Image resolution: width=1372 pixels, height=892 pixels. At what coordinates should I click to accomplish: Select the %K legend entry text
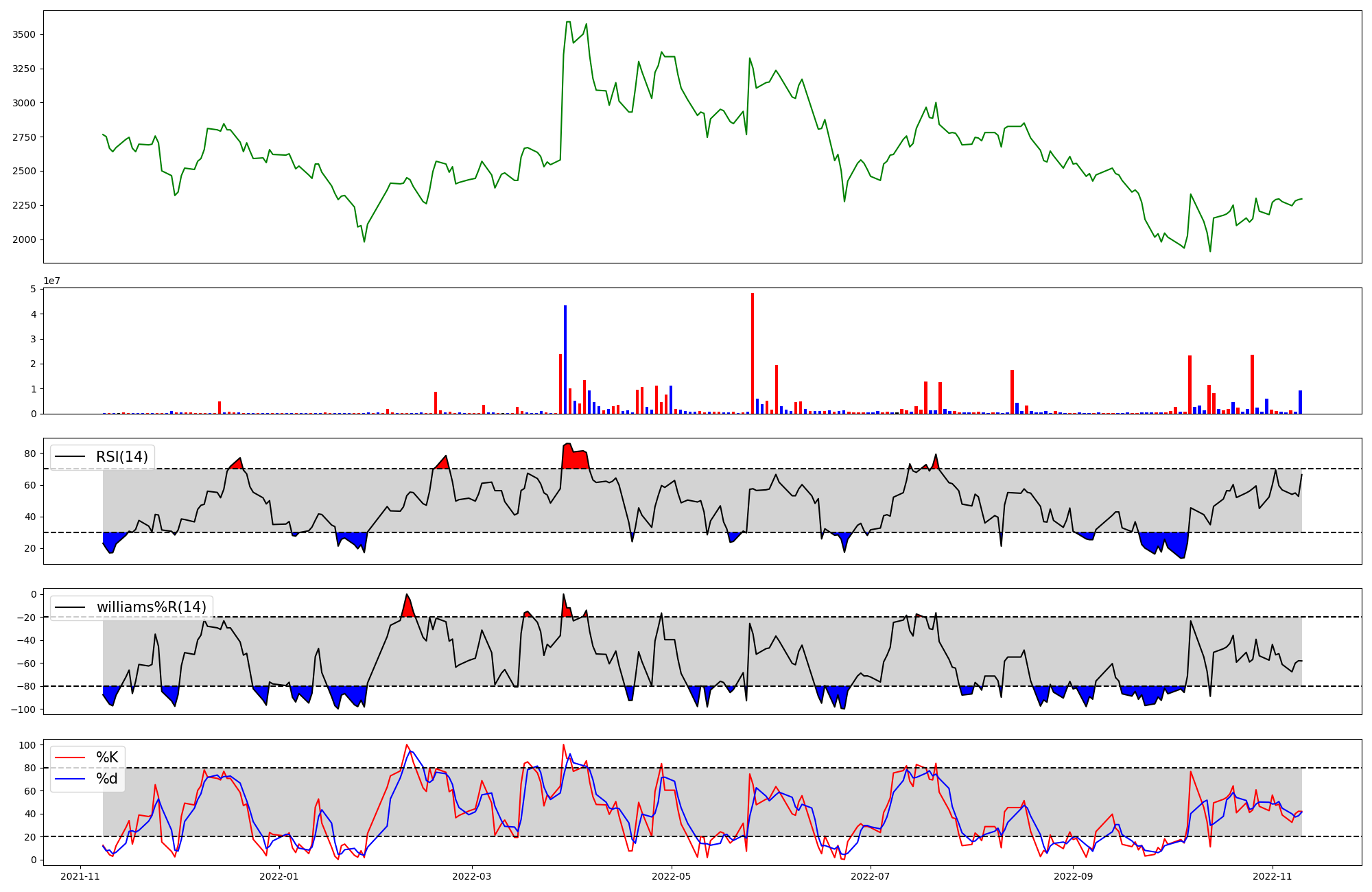click(x=107, y=758)
